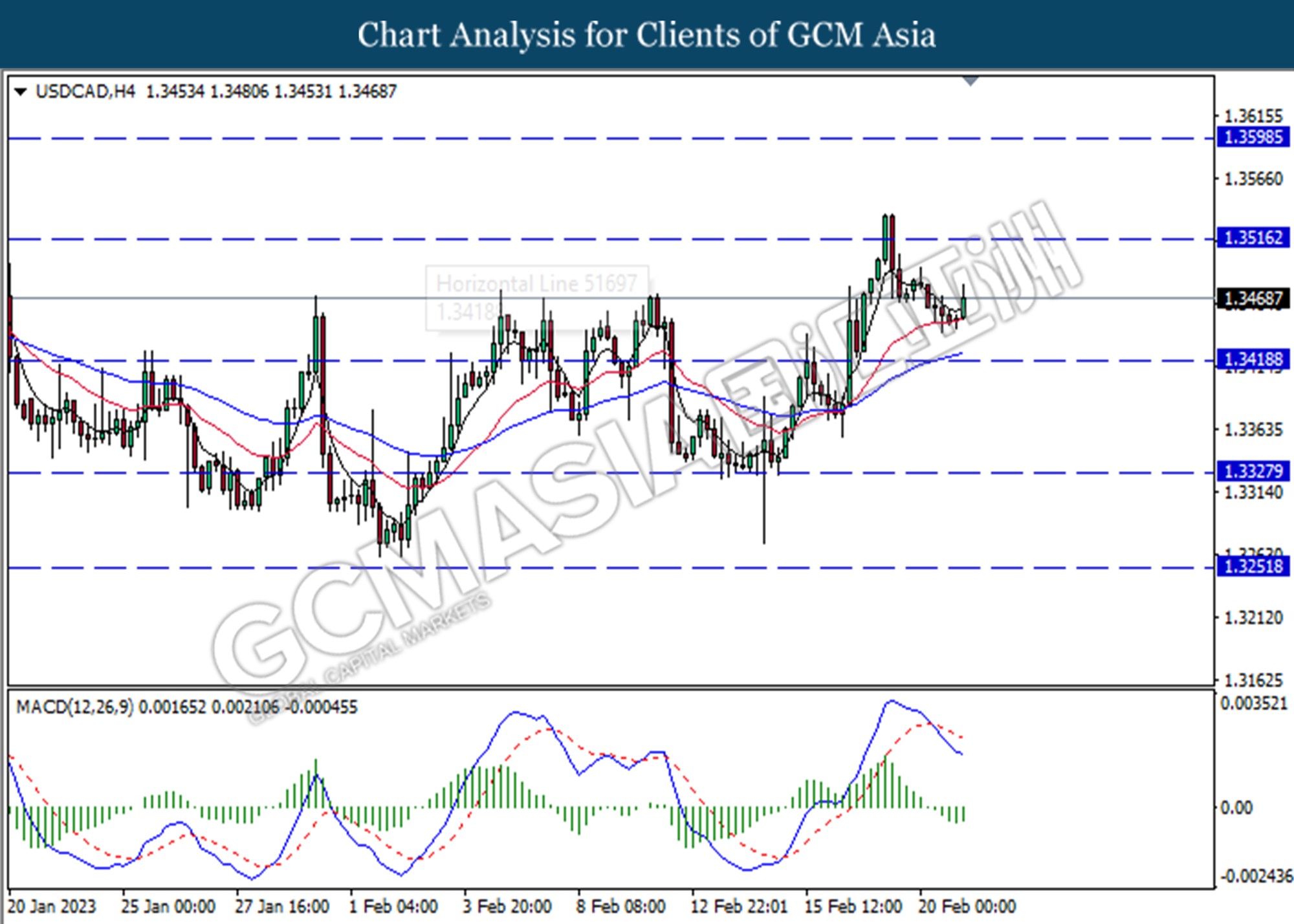Viewport: 1294px width, 924px height.
Task: Select the 1.33279 horizontal line price label
Action: click(1253, 470)
